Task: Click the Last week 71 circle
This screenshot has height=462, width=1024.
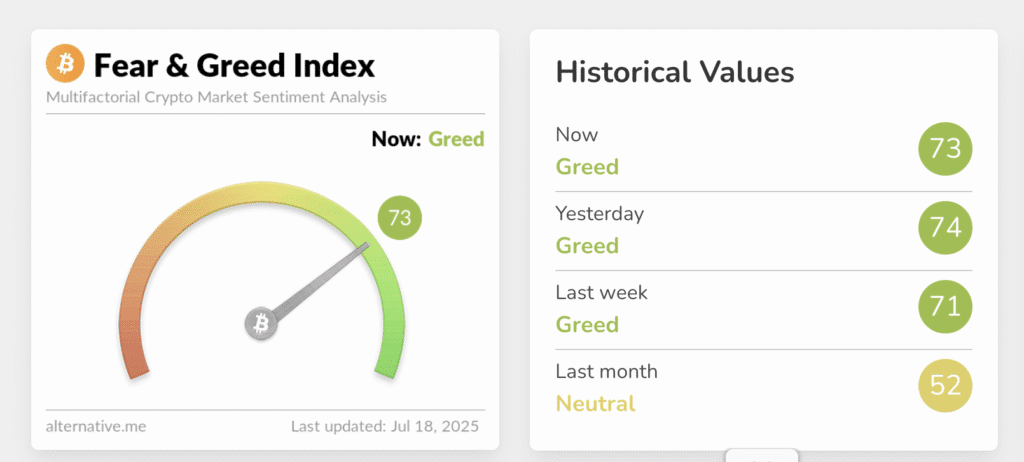Action: [945, 308]
